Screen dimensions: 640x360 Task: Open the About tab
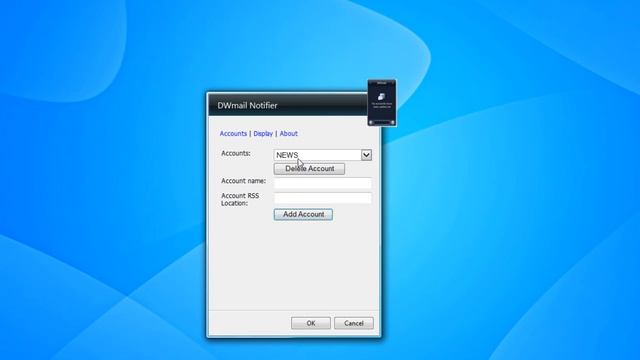click(x=288, y=133)
